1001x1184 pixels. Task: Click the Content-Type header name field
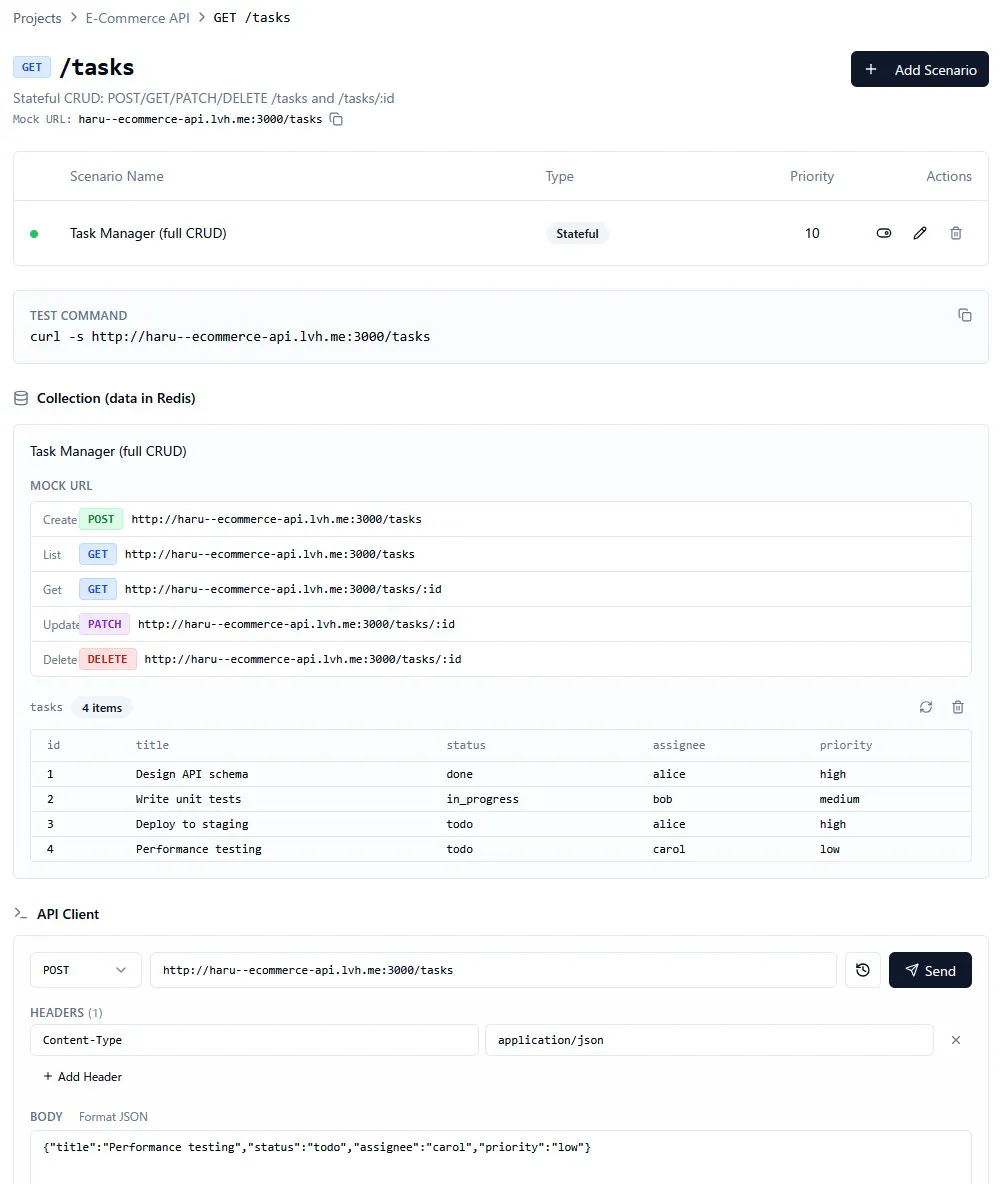coord(254,1040)
